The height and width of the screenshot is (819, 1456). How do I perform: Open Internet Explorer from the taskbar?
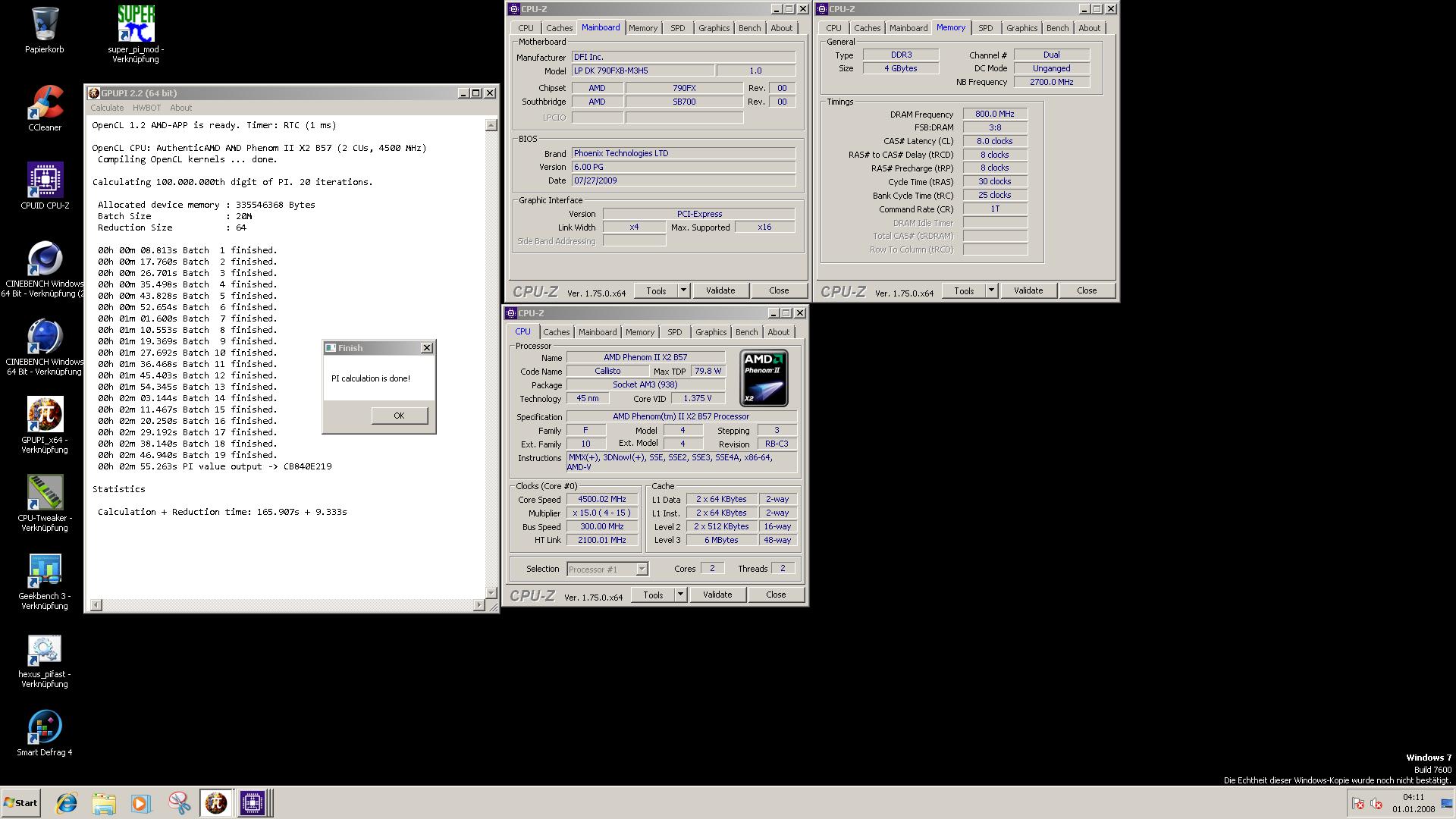tap(67, 803)
